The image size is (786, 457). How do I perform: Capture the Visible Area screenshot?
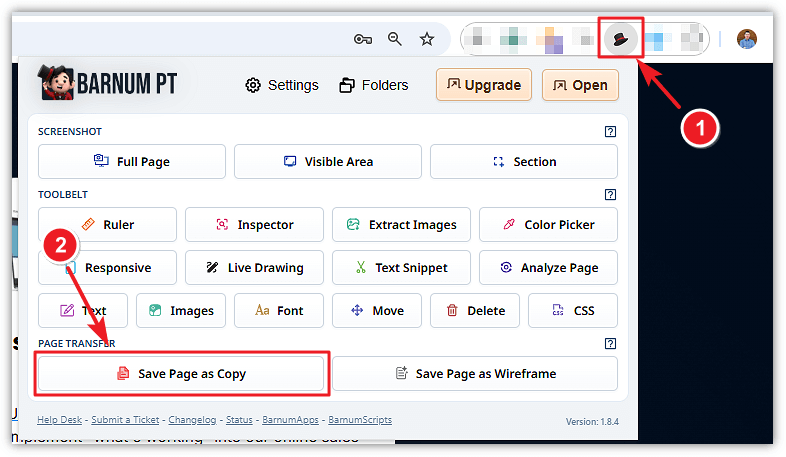pos(328,161)
